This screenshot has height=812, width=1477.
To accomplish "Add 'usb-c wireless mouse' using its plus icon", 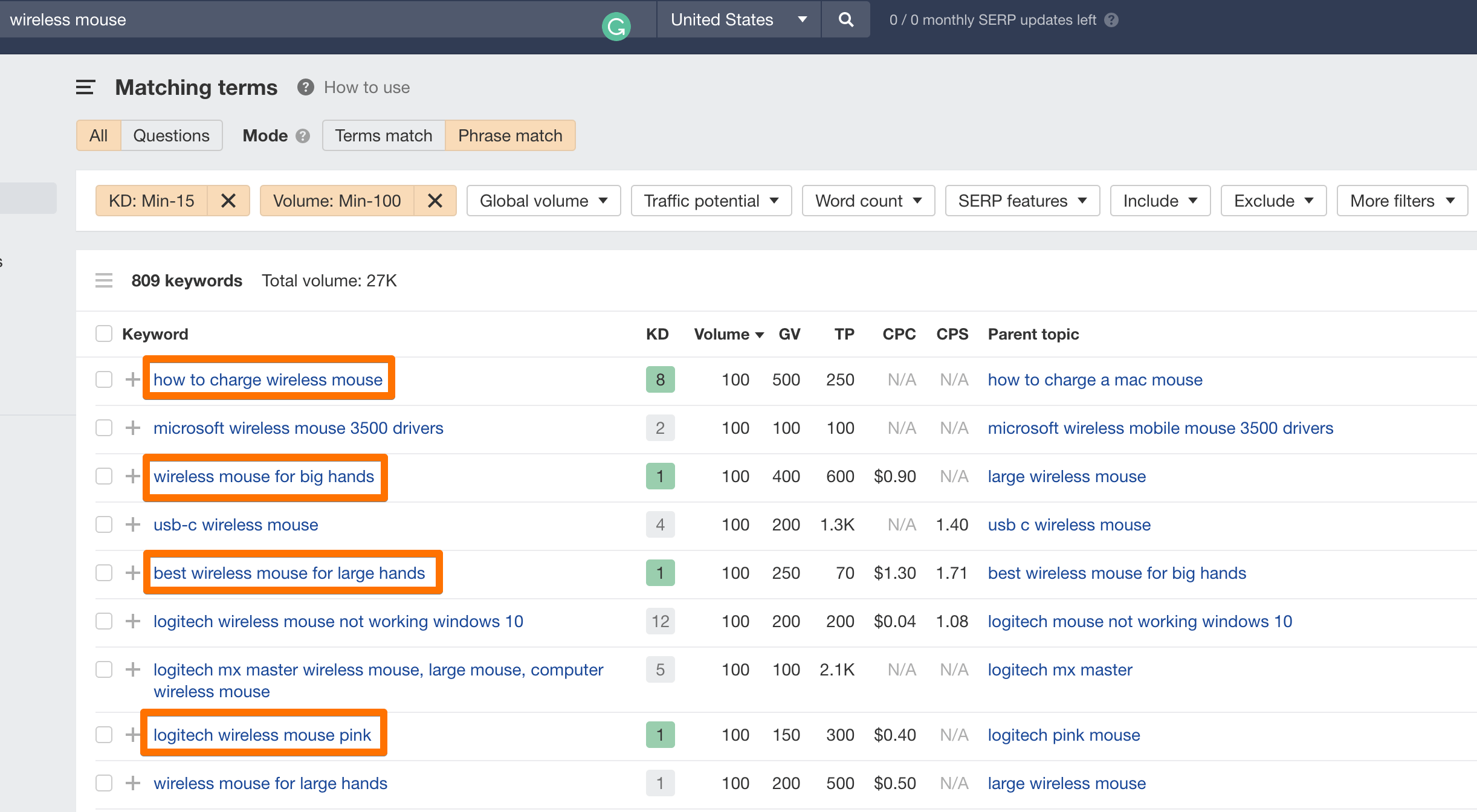I will coord(132,524).
